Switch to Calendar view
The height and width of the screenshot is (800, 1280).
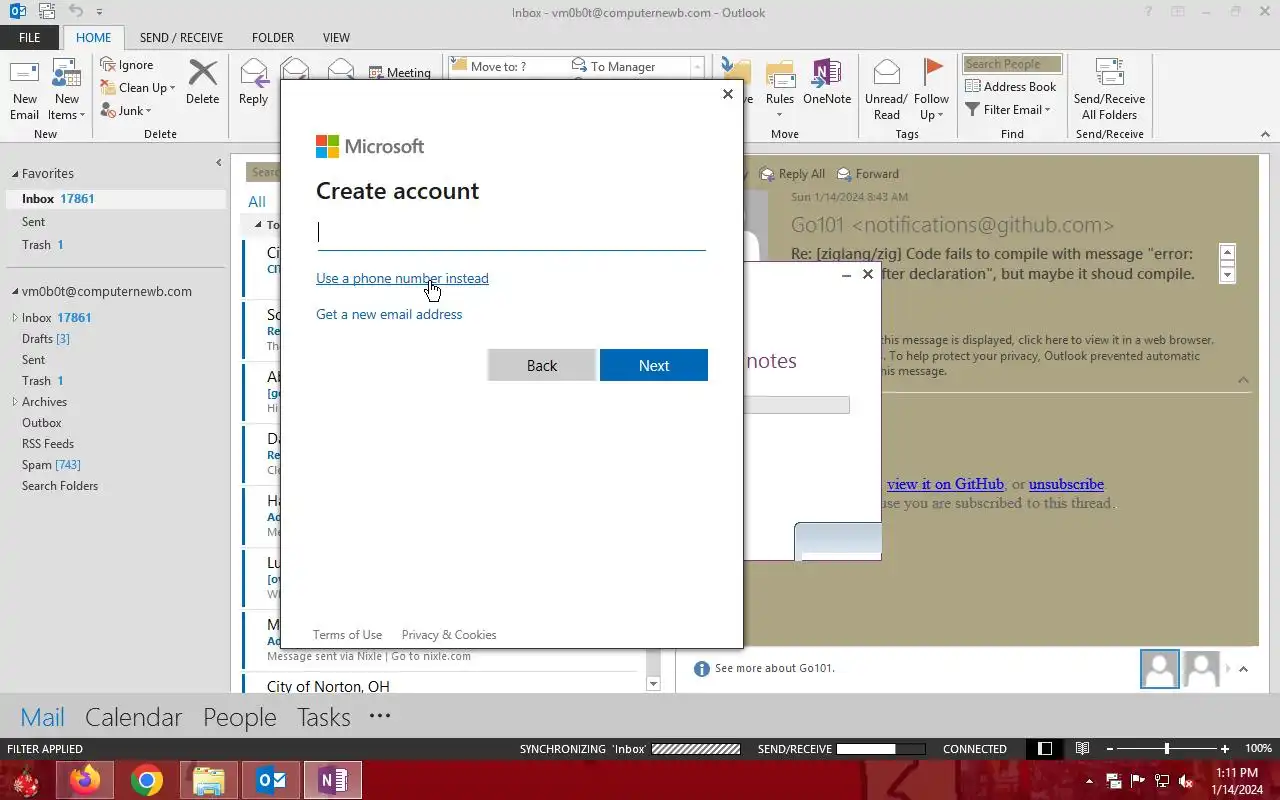coord(133,717)
